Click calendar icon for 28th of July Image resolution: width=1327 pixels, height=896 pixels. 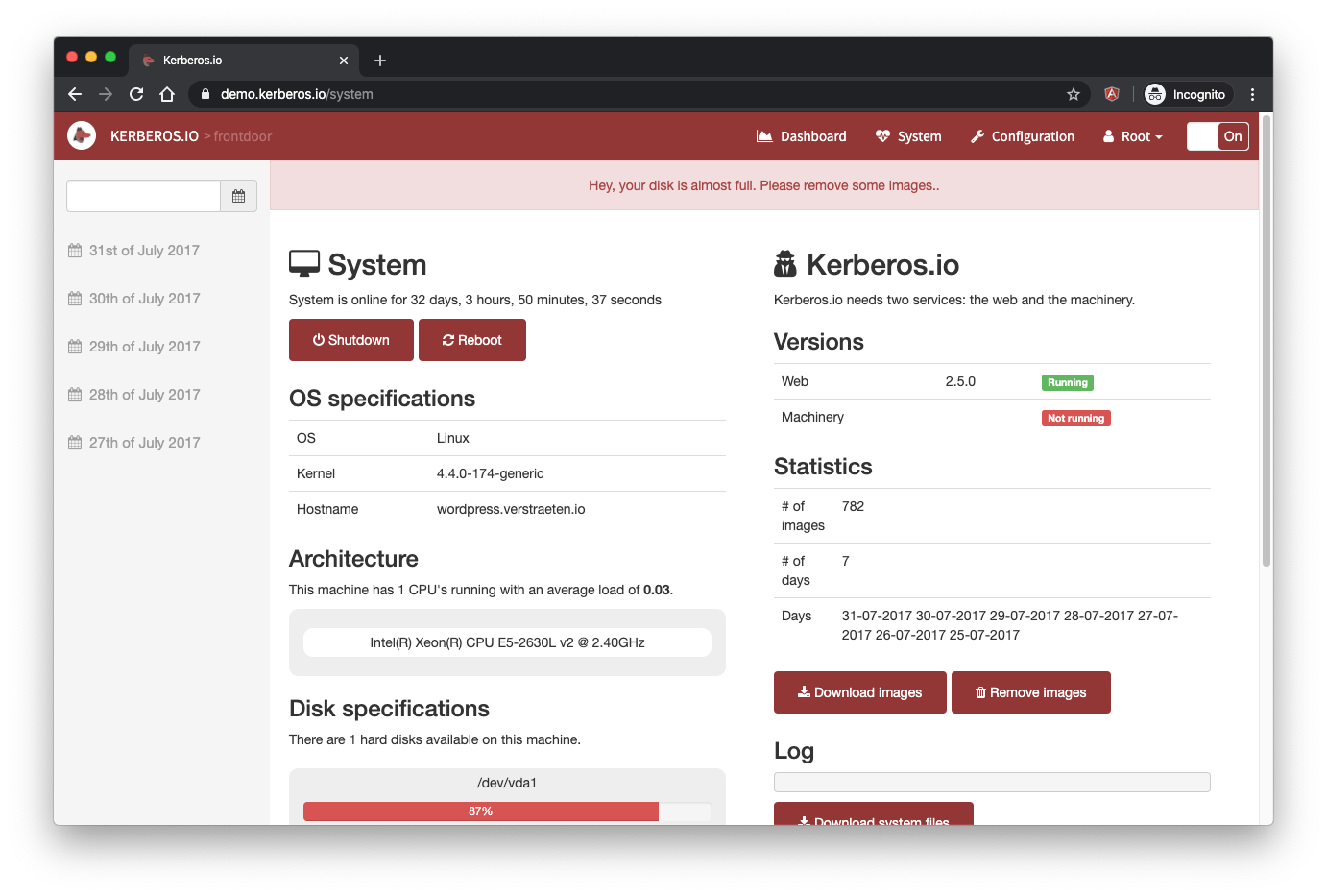(x=75, y=395)
